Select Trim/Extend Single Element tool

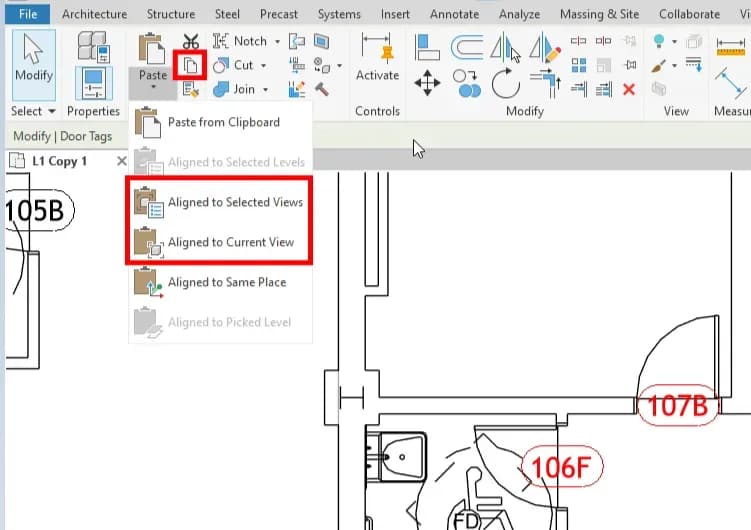click(x=579, y=89)
